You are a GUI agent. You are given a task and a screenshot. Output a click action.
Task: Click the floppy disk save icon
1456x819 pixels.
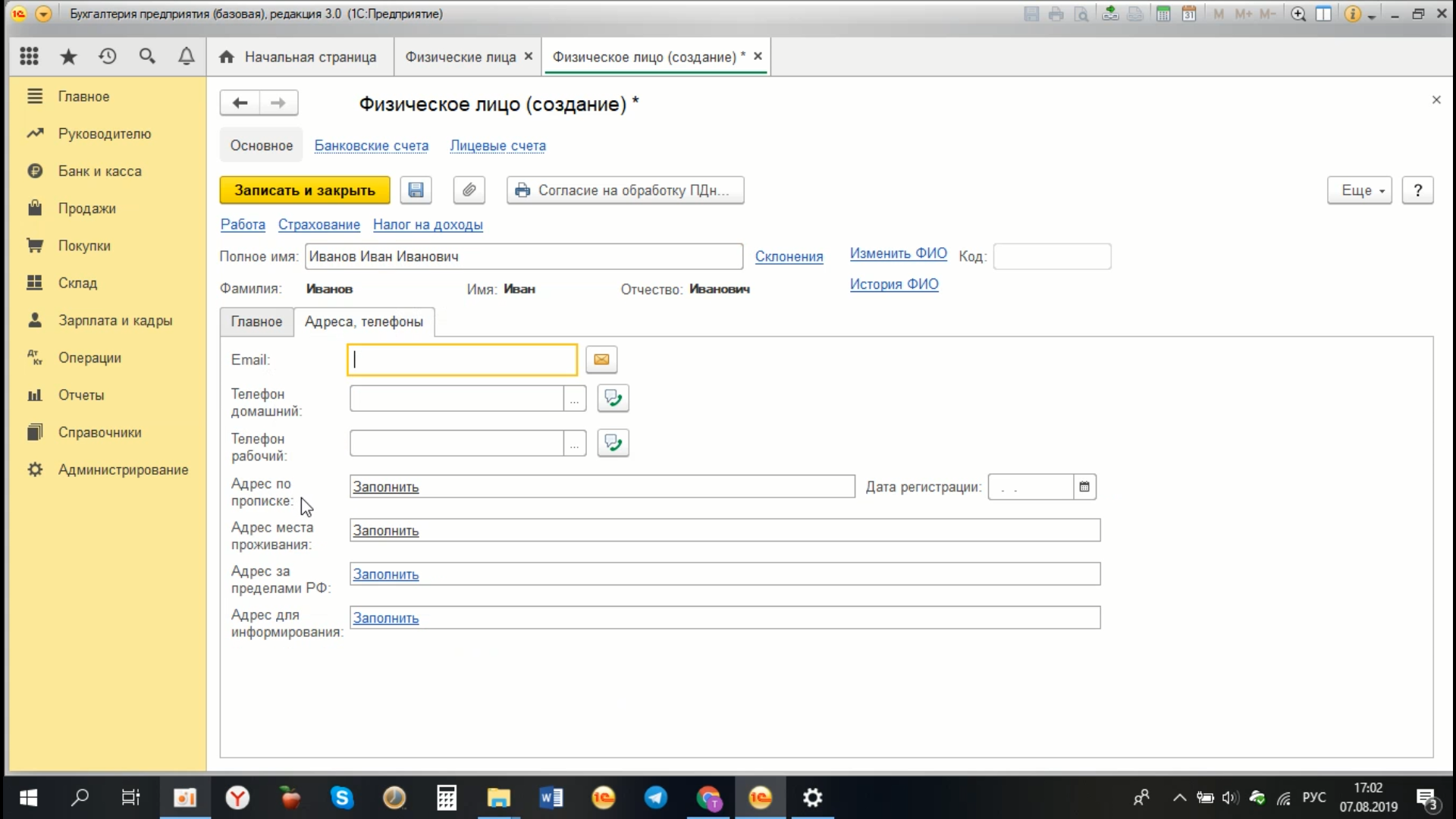coord(416,190)
